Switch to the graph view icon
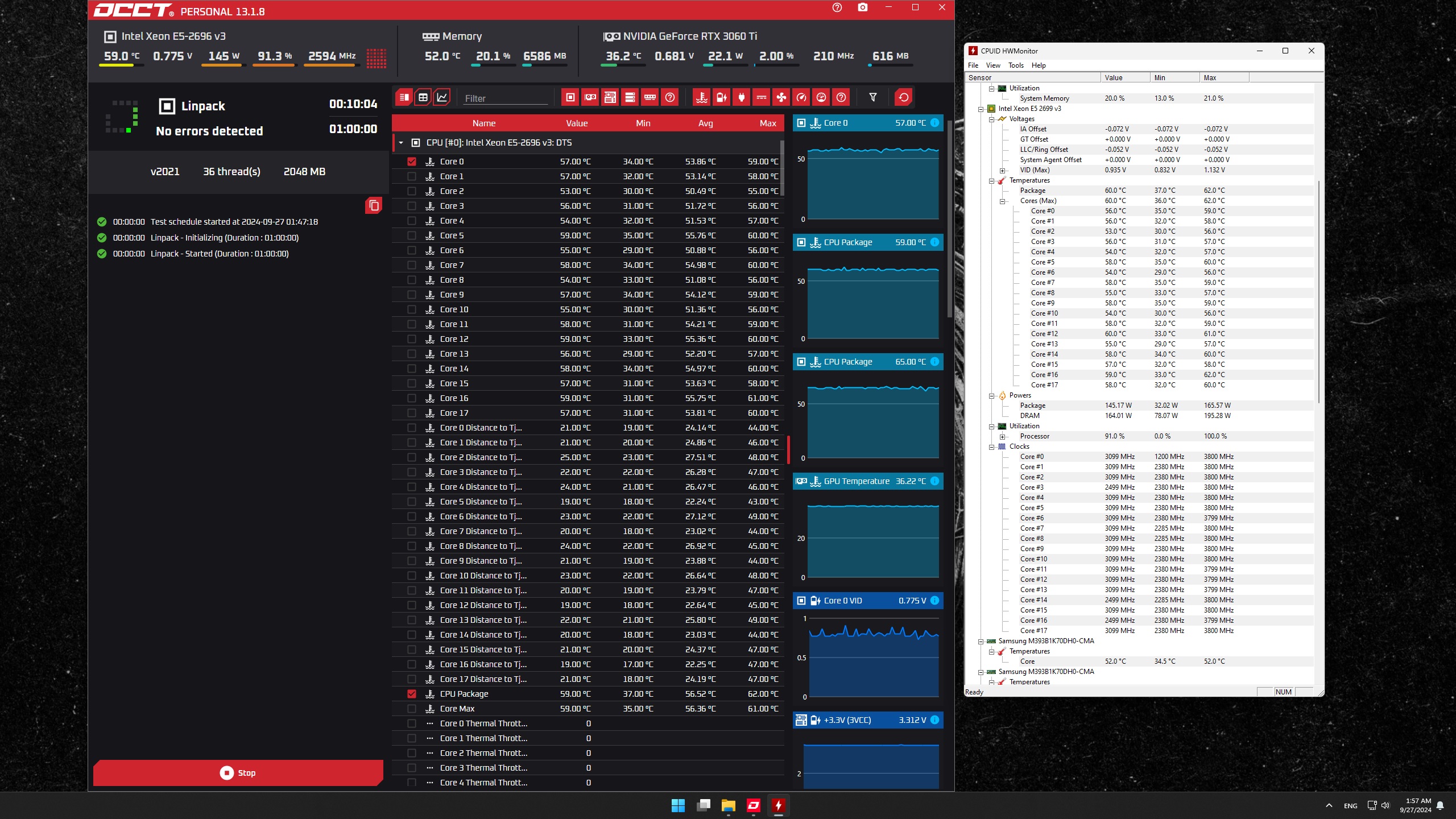Viewport: 1456px width, 819px height. tap(442, 98)
